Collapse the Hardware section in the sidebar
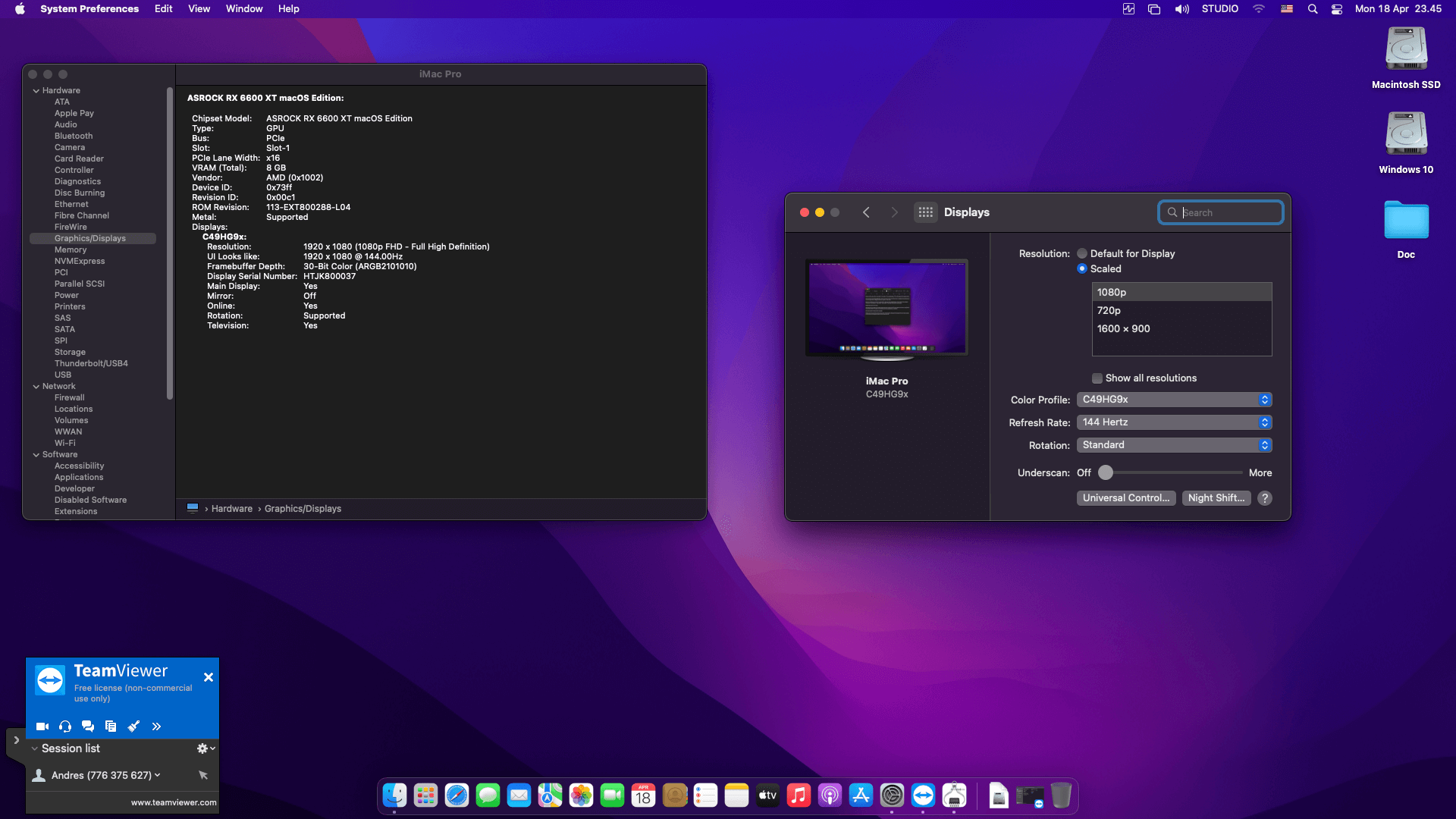 (x=36, y=90)
